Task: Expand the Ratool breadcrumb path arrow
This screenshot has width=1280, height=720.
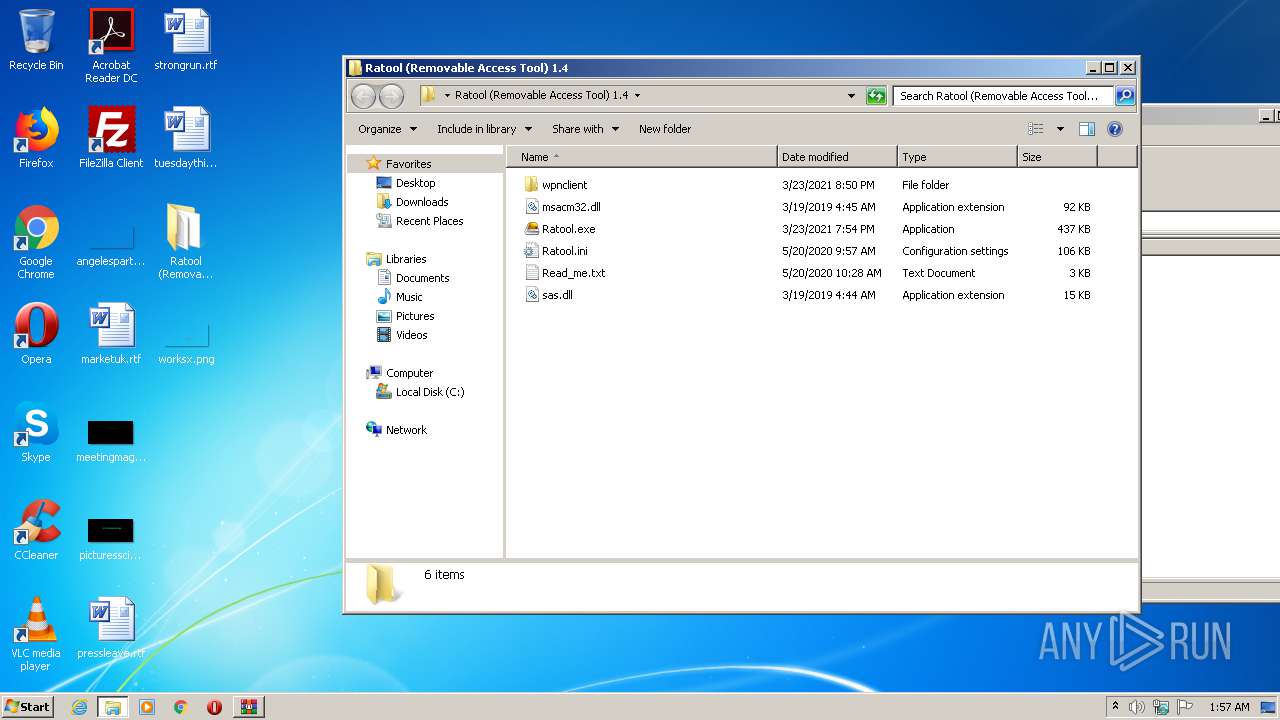Action: [637, 96]
